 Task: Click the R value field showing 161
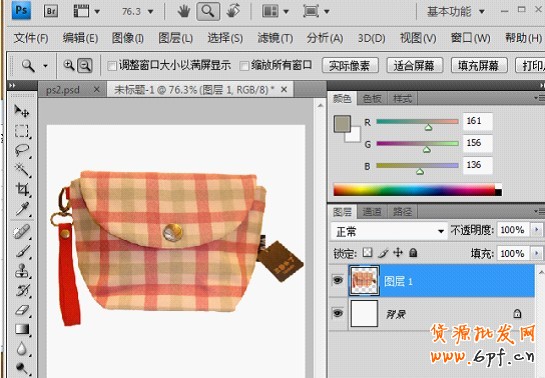click(478, 121)
